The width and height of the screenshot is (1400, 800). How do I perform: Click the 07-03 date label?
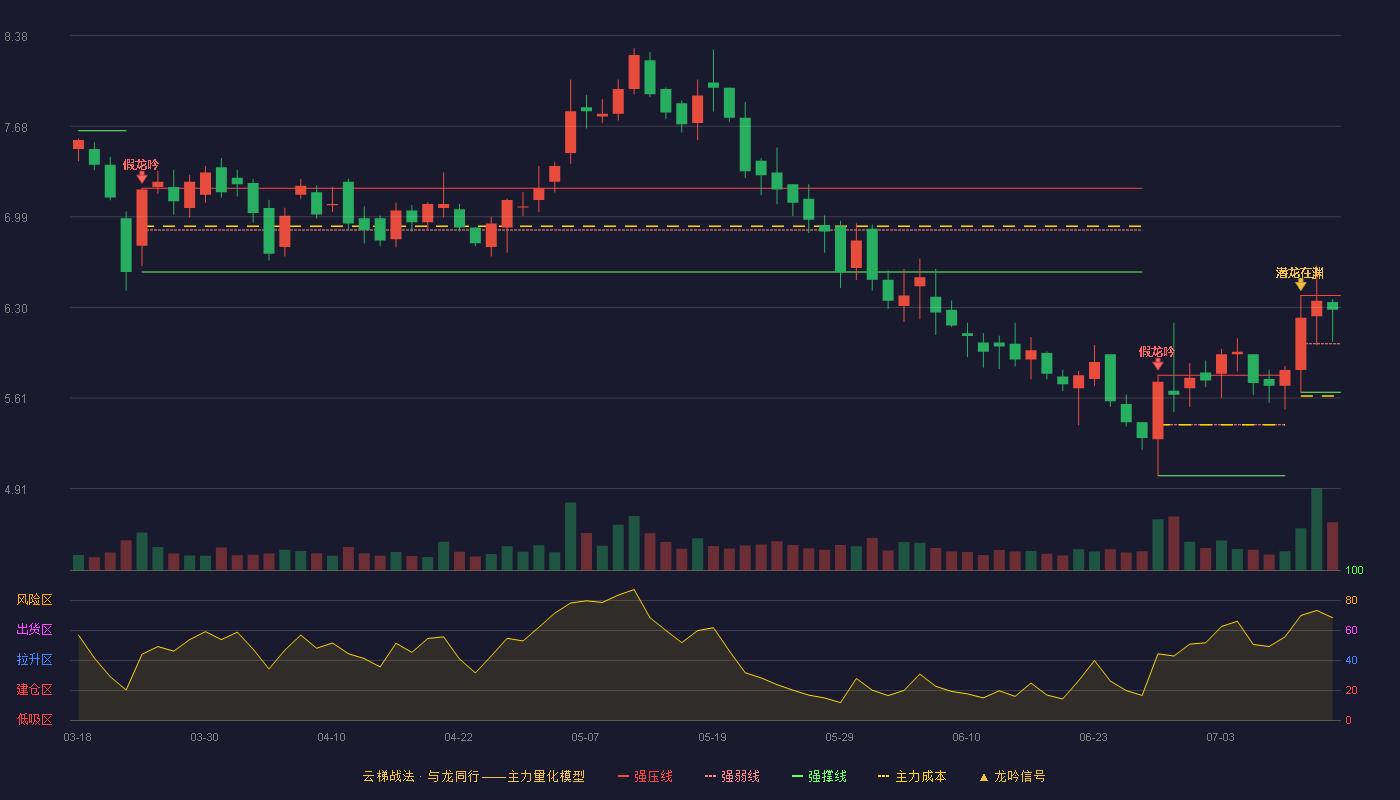tap(1220, 737)
